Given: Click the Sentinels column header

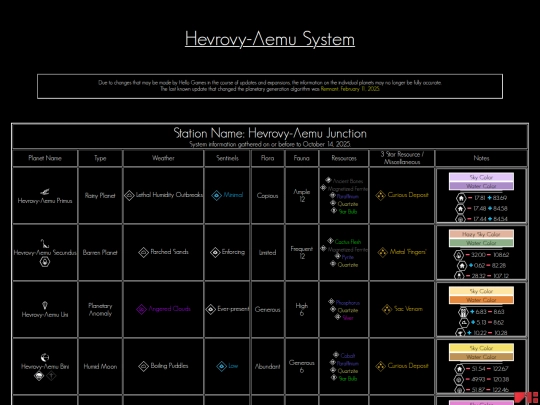Looking at the screenshot, I should [x=227, y=158].
